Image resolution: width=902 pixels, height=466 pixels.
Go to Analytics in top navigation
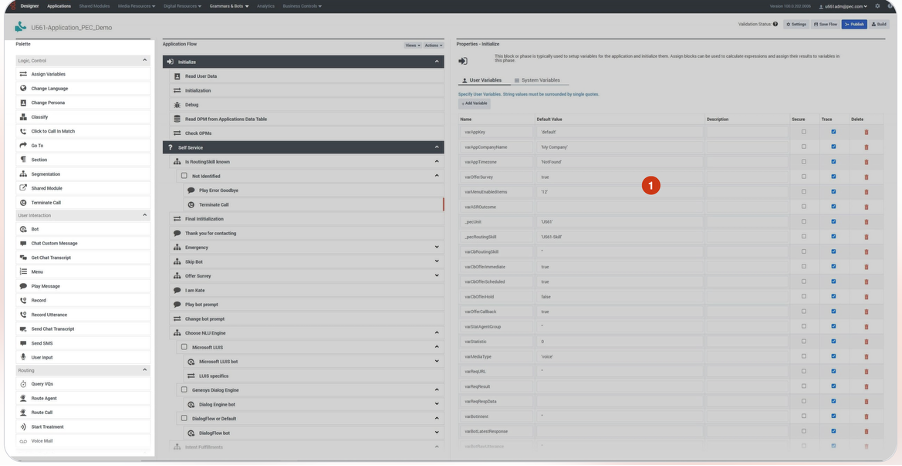coord(266,6)
